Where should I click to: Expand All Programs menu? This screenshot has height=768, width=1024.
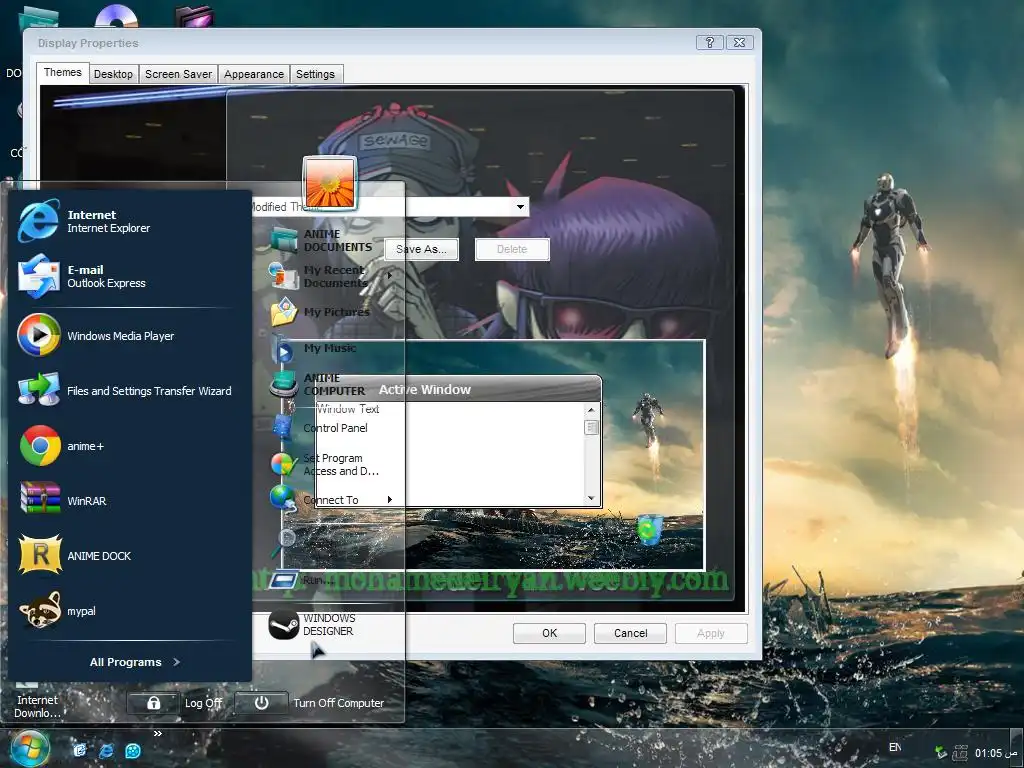pos(135,662)
